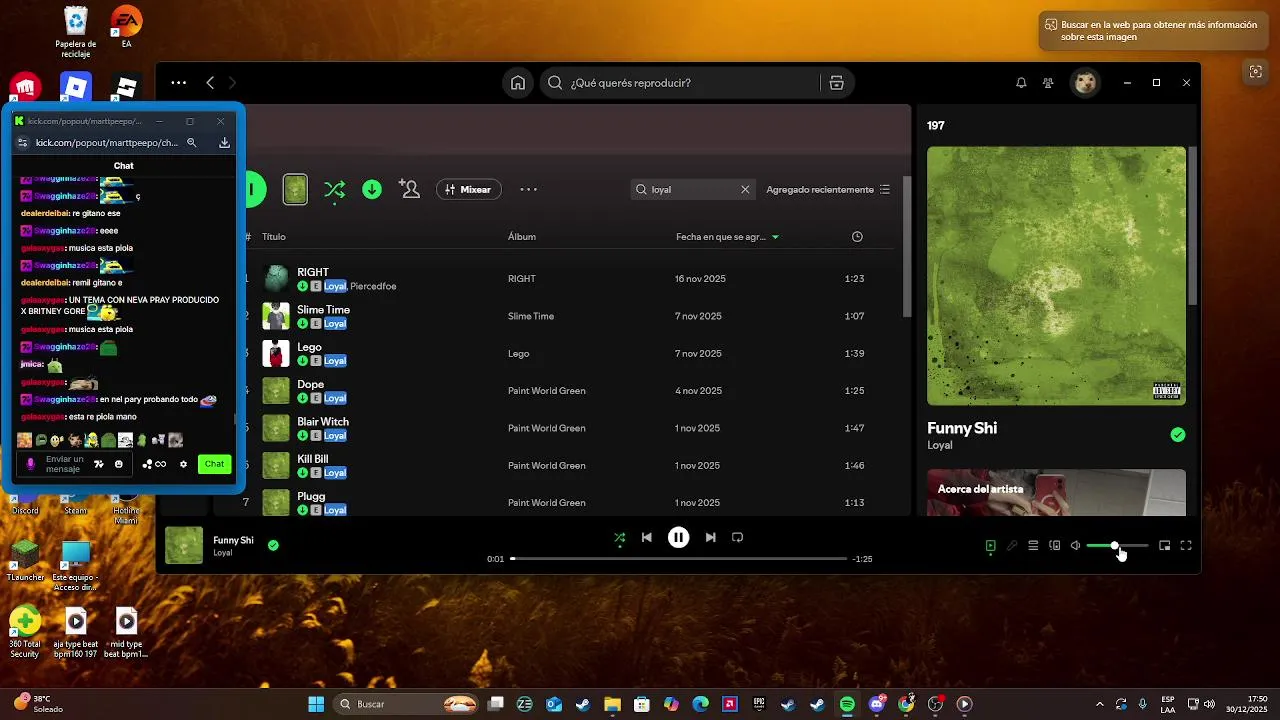Open Windows Start menu
The width and height of the screenshot is (1280, 720).
316,704
